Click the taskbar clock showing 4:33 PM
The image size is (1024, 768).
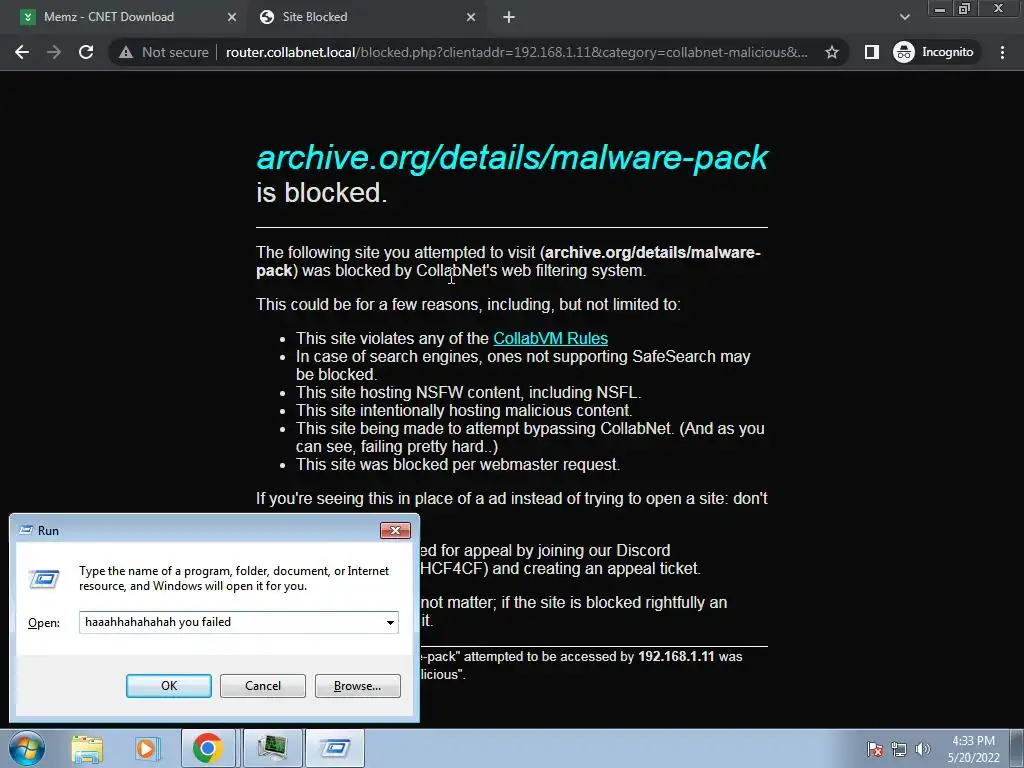coord(973,749)
